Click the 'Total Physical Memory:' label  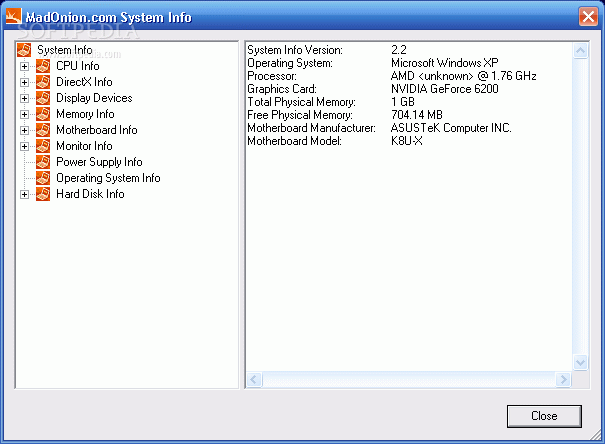coord(301,102)
